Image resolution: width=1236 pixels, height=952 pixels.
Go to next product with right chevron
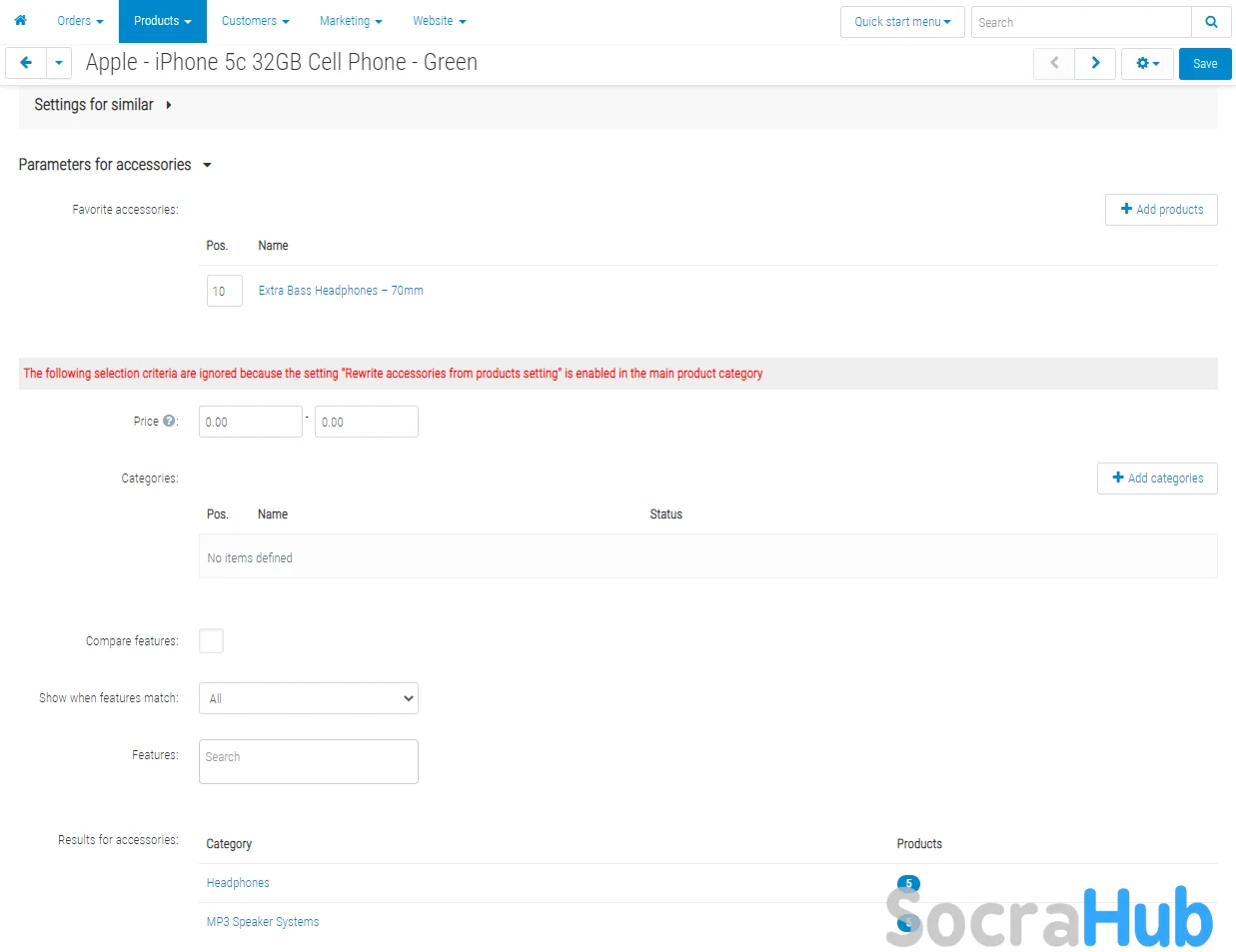pos(1095,63)
